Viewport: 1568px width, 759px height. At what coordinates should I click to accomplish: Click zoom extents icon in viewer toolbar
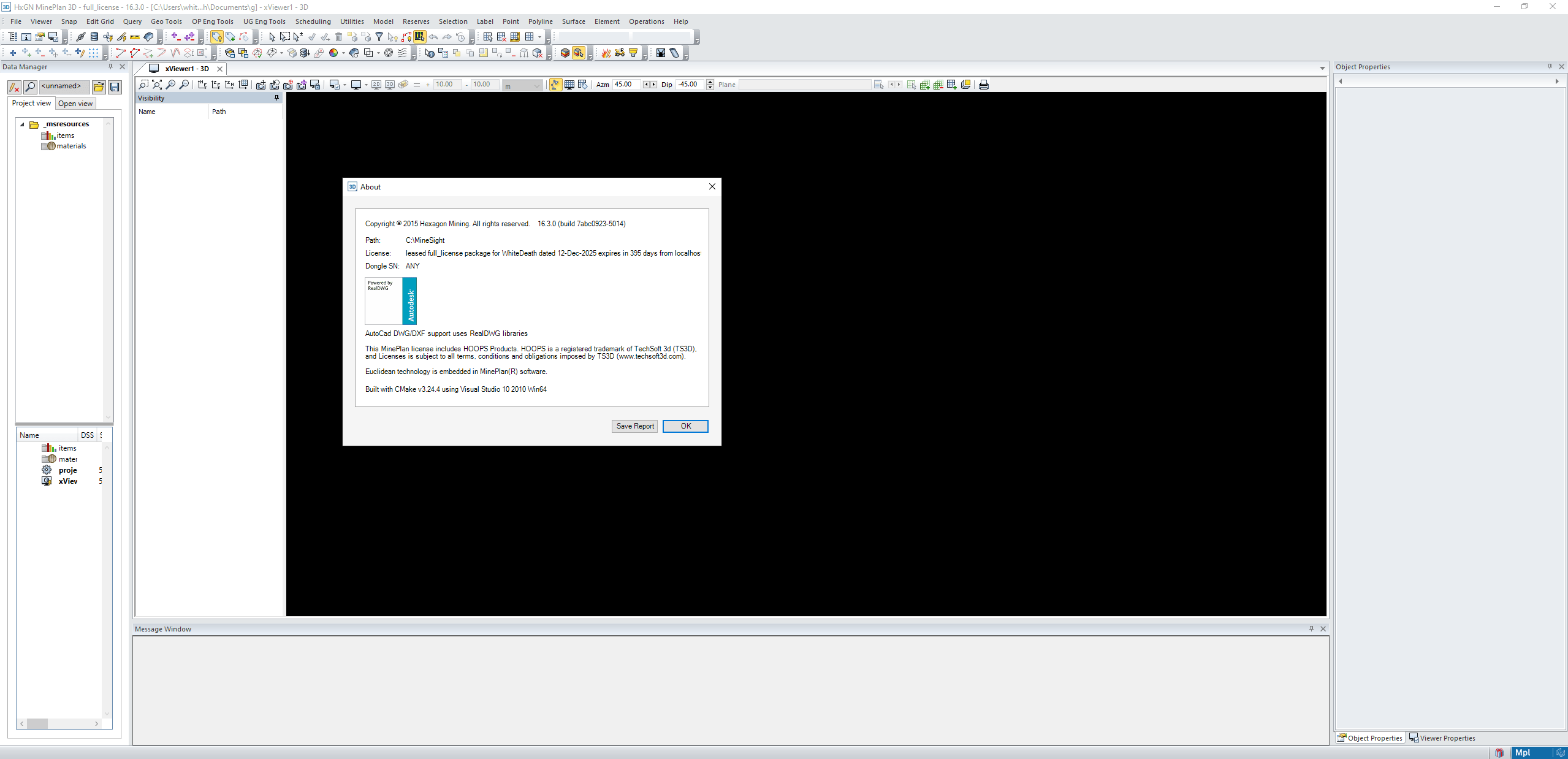157,85
